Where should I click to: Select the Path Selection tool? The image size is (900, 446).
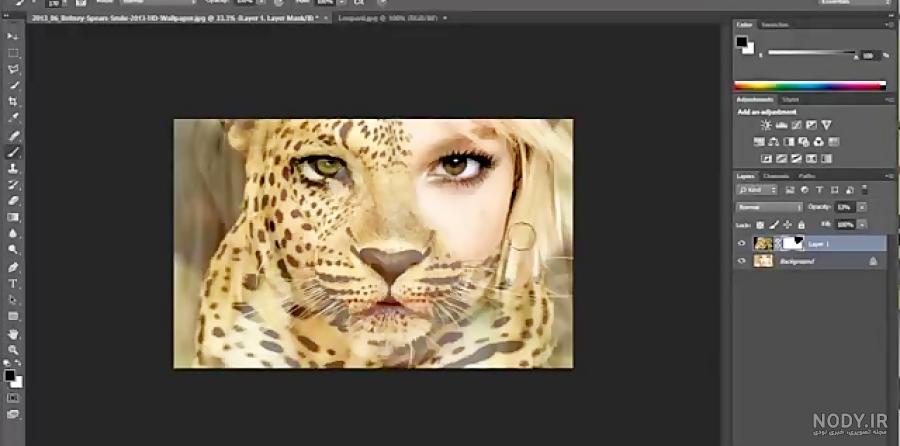[13, 300]
